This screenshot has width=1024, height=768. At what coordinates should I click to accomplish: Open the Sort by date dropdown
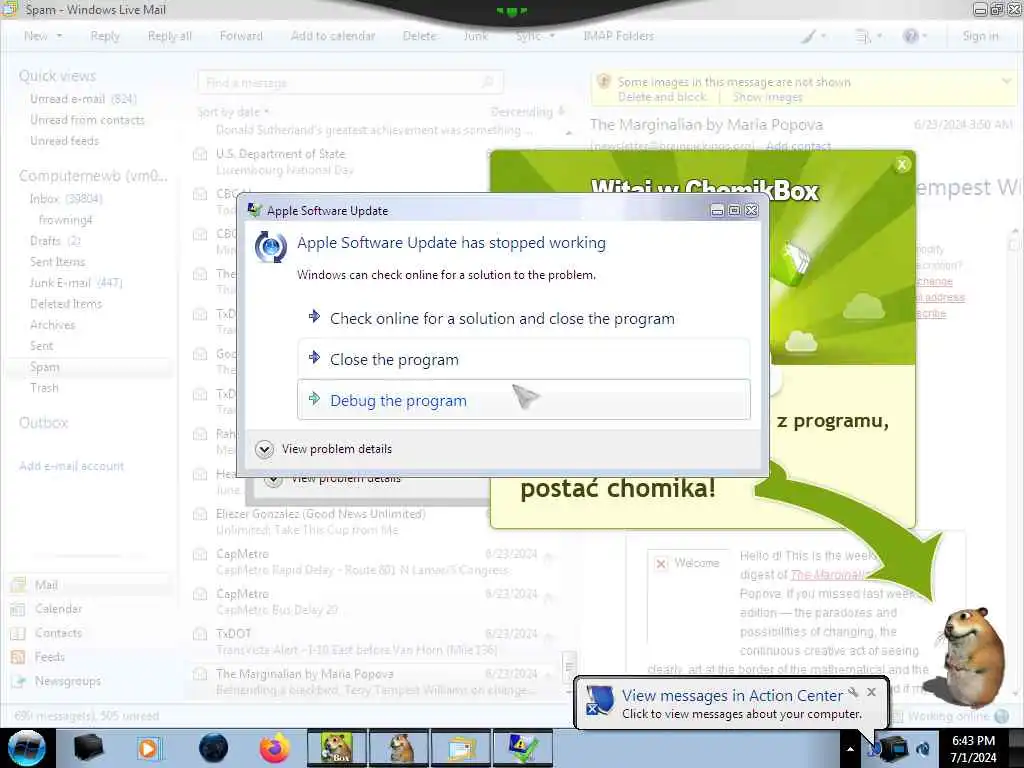[x=233, y=112]
